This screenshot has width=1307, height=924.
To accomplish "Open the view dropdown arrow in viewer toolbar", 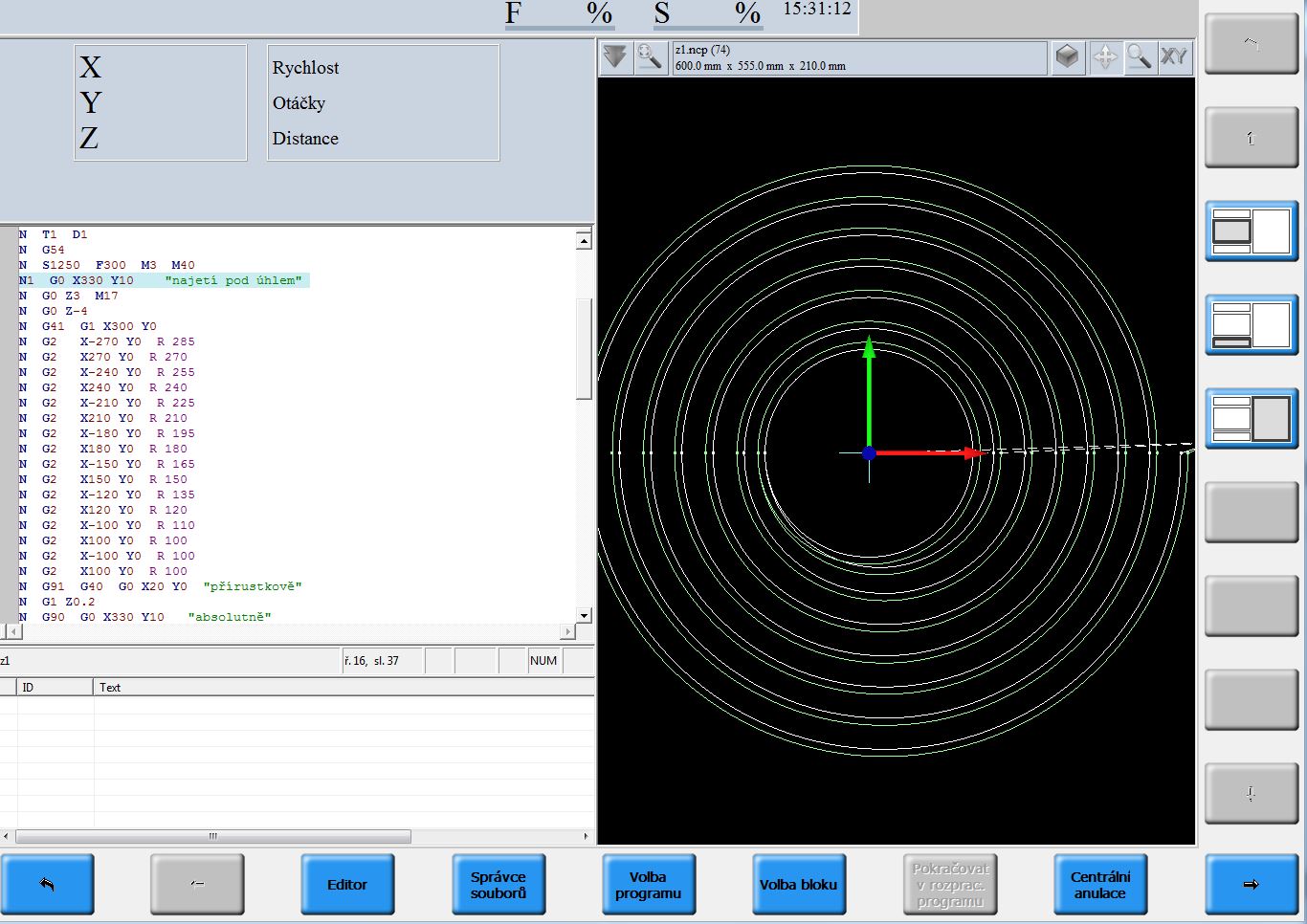I will 615,57.
